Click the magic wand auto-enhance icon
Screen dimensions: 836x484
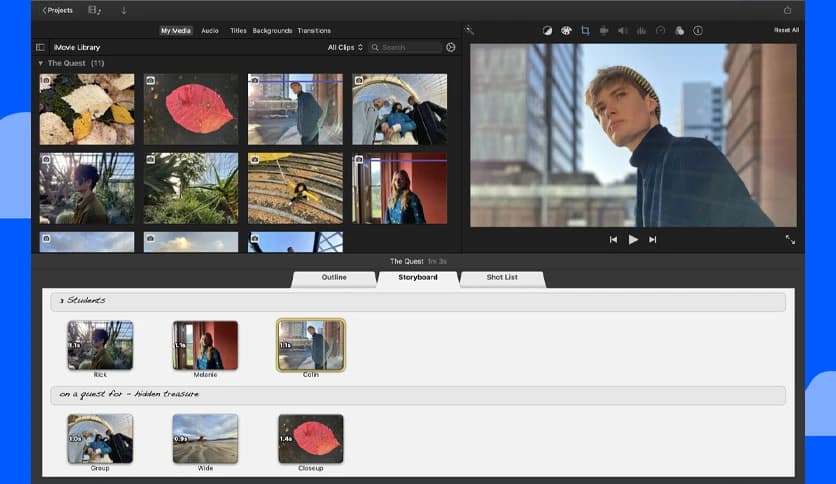[x=469, y=30]
